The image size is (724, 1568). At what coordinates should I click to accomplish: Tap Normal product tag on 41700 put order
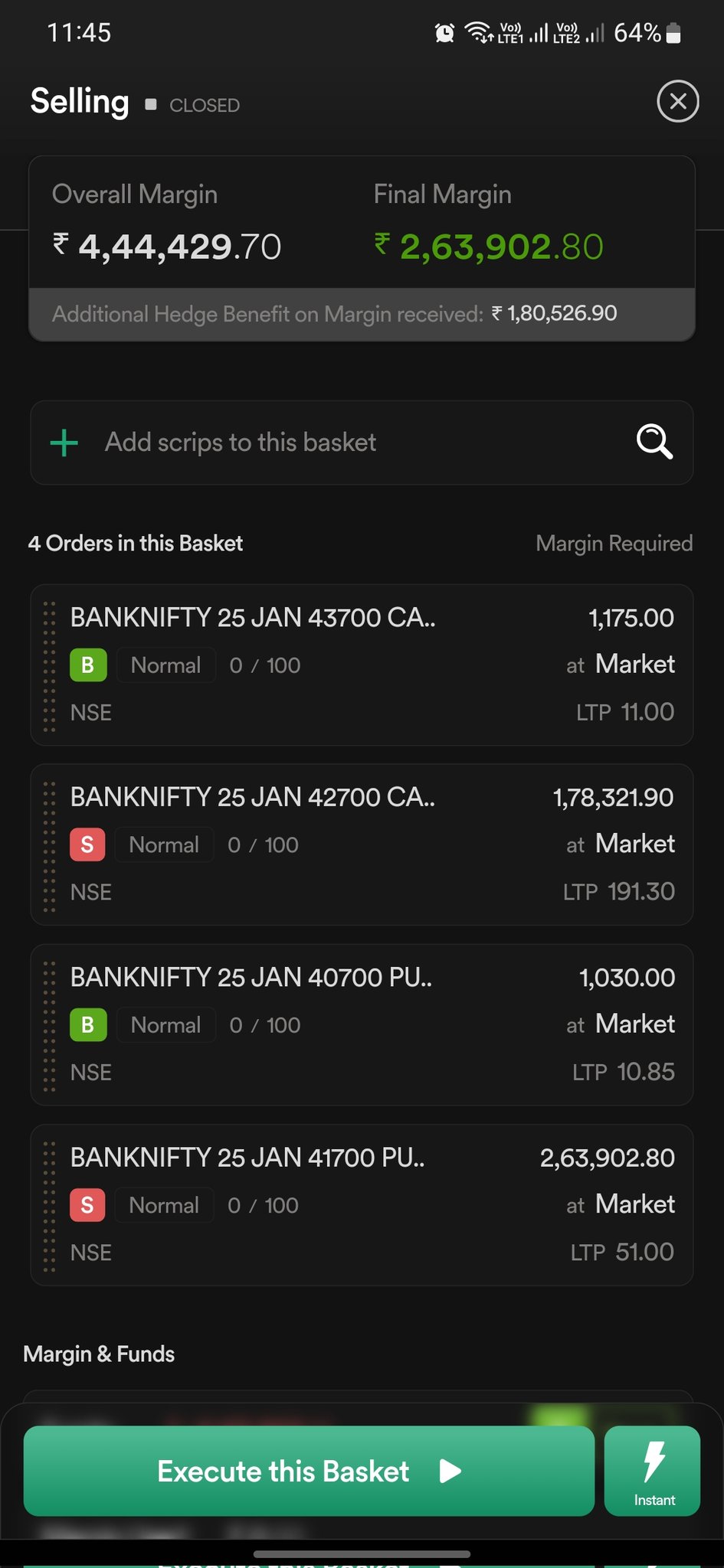tap(164, 1204)
